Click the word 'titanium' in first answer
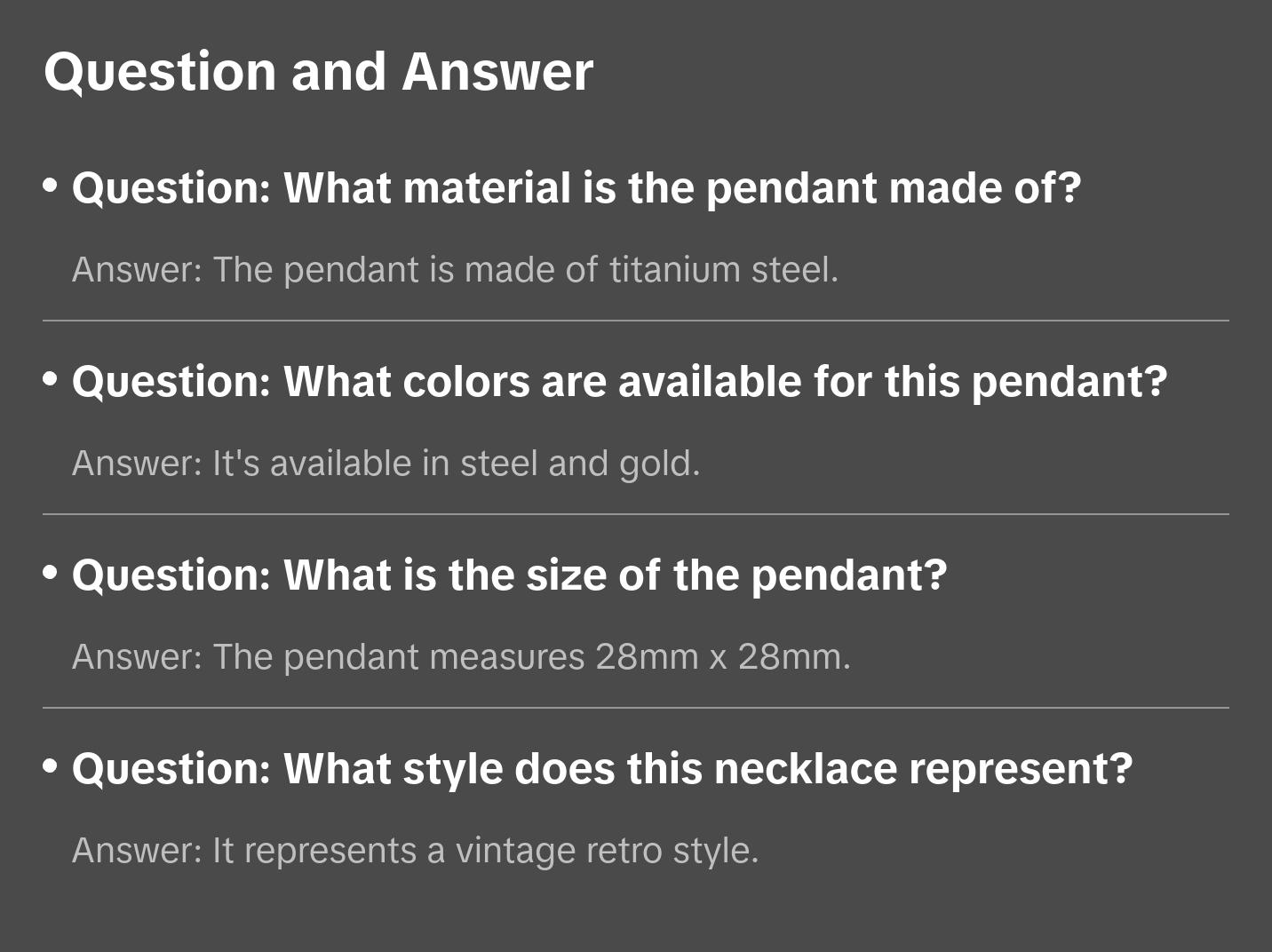Viewport: 1272px width, 952px height. click(x=674, y=270)
